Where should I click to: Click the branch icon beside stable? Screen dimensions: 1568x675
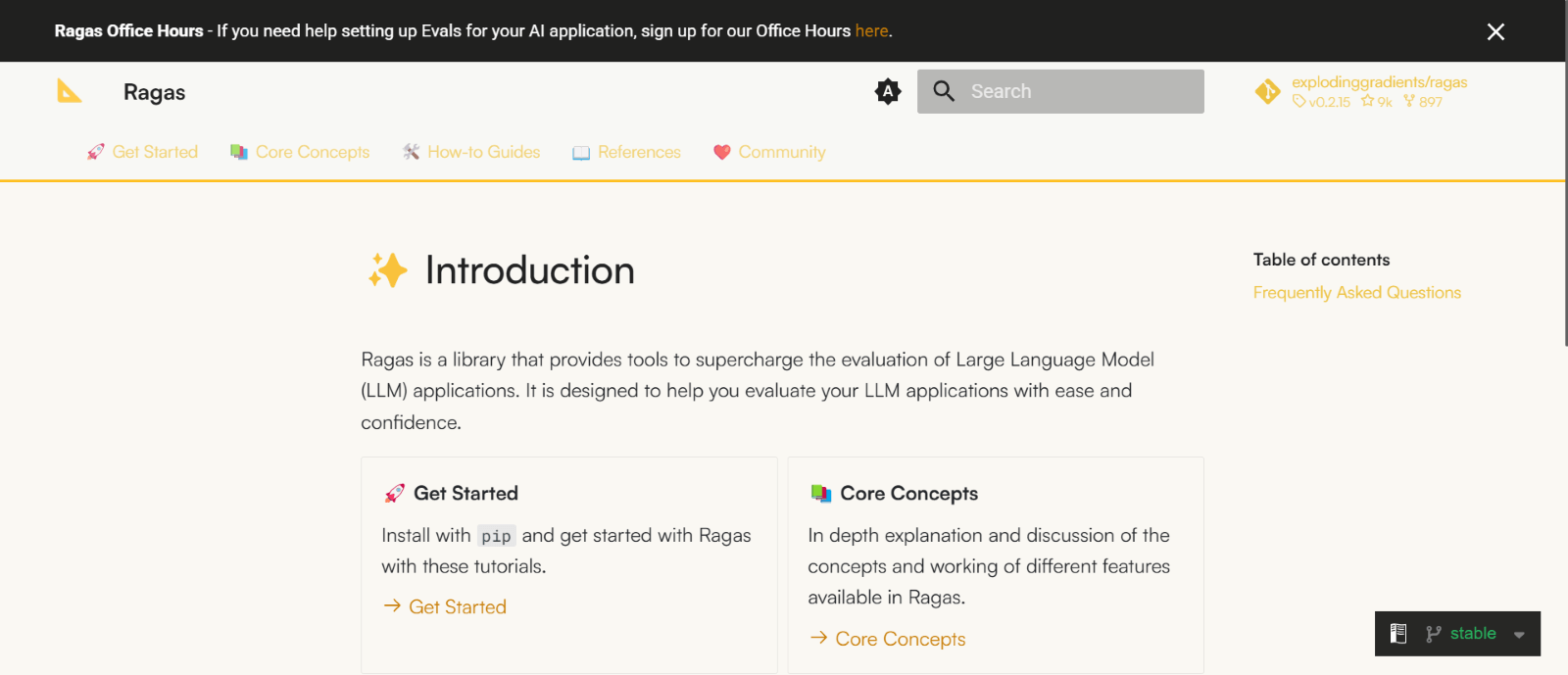pos(1434,634)
